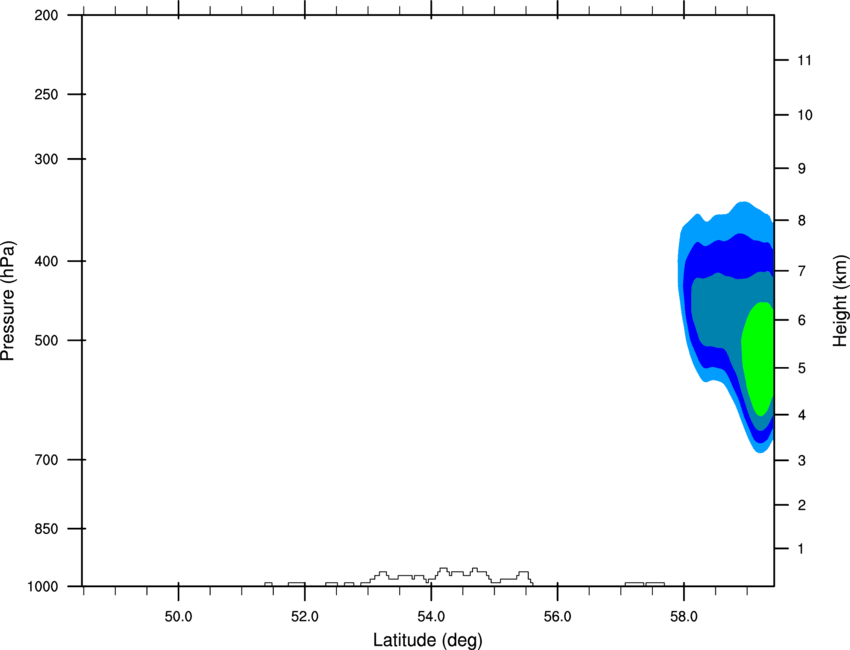
Task: Select the 250 pressure tick label
Action: coord(46,94)
